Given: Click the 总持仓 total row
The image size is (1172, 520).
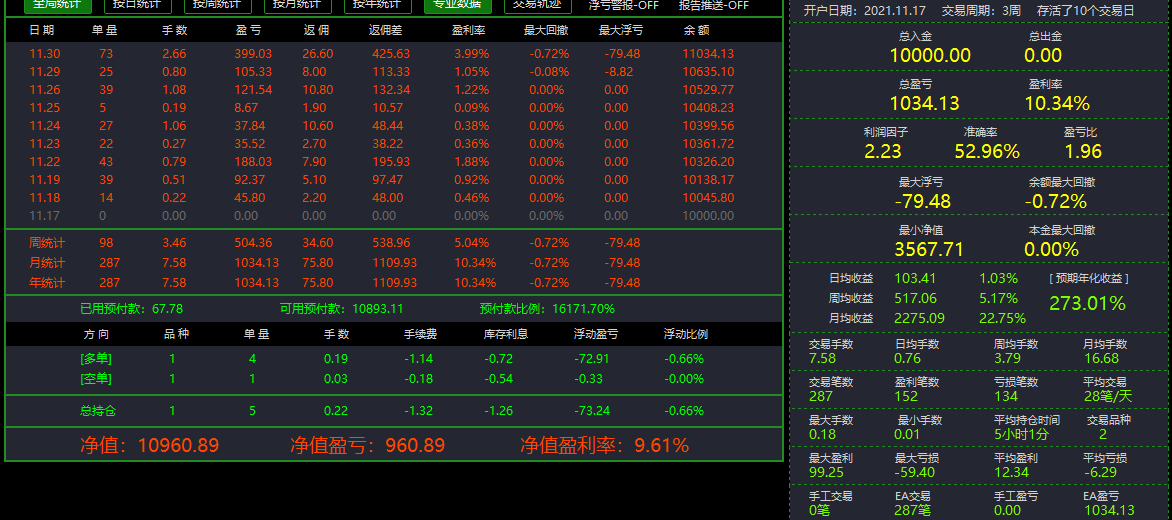Looking at the screenshot, I should pos(394,411).
